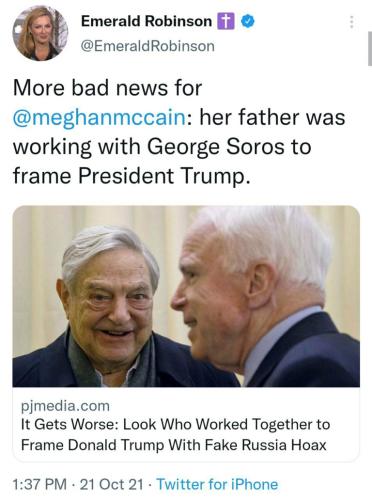Open the Twitter for iPhone source link

[217, 484]
